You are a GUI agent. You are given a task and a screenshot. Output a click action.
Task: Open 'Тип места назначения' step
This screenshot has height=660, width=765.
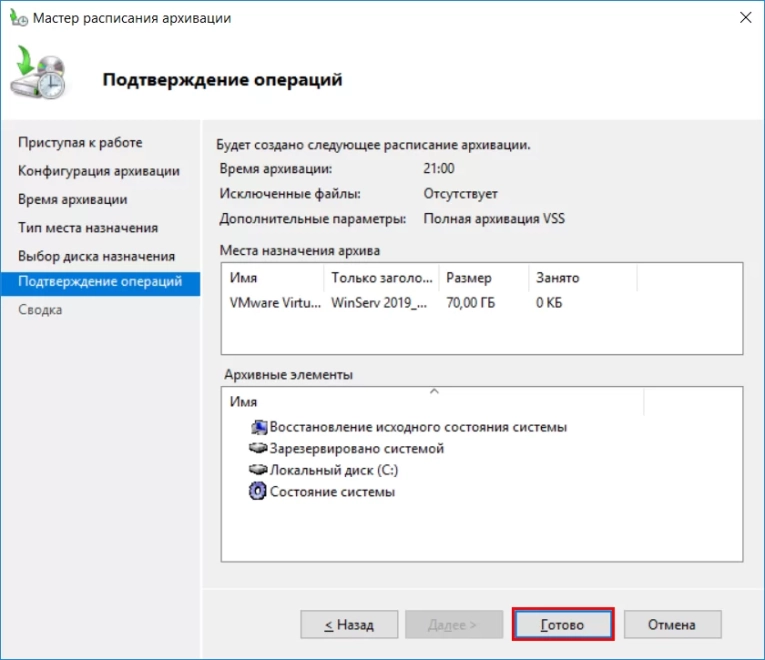88,228
